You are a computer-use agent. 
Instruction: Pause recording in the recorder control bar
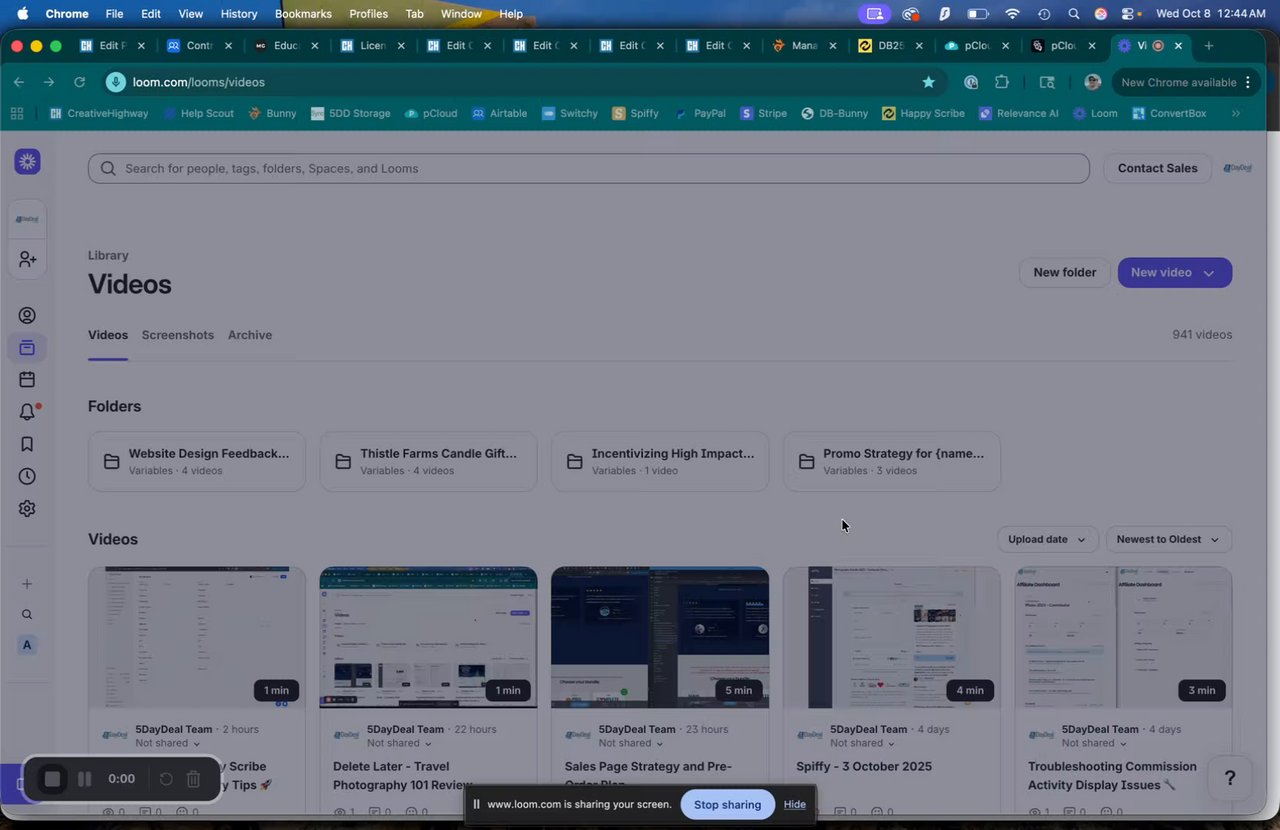point(85,779)
